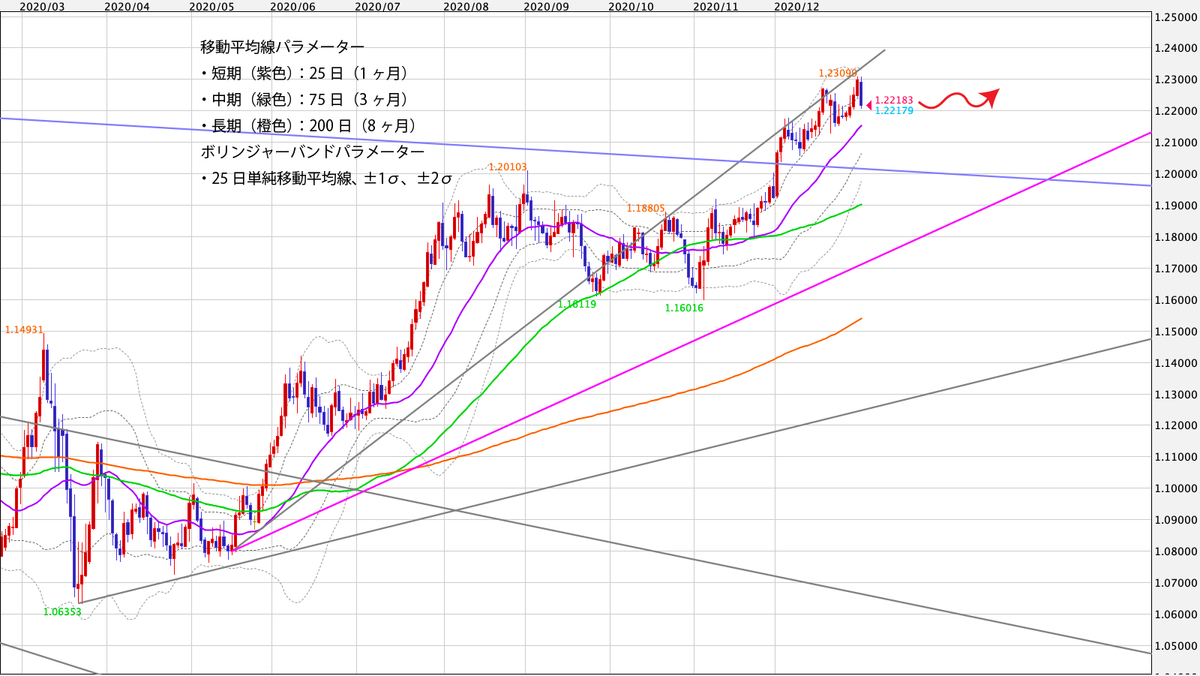Click the pink current price arrow marker
1200x676 pixels.
tap(869, 105)
